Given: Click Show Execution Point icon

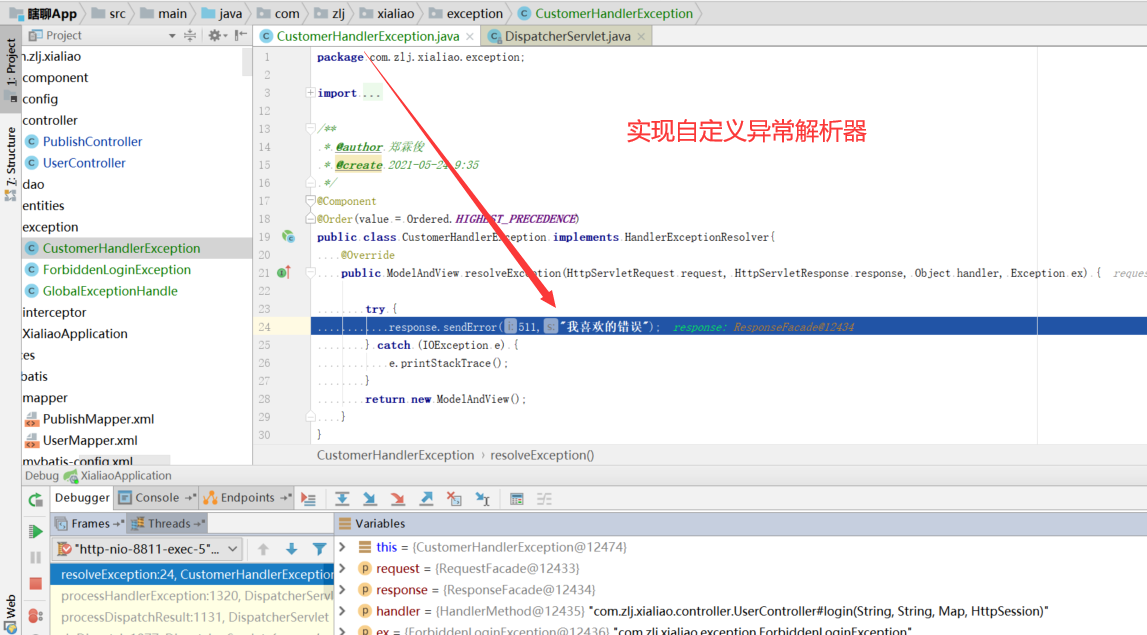Looking at the screenshot, I should pyautogui.click(x=309, y=499).
